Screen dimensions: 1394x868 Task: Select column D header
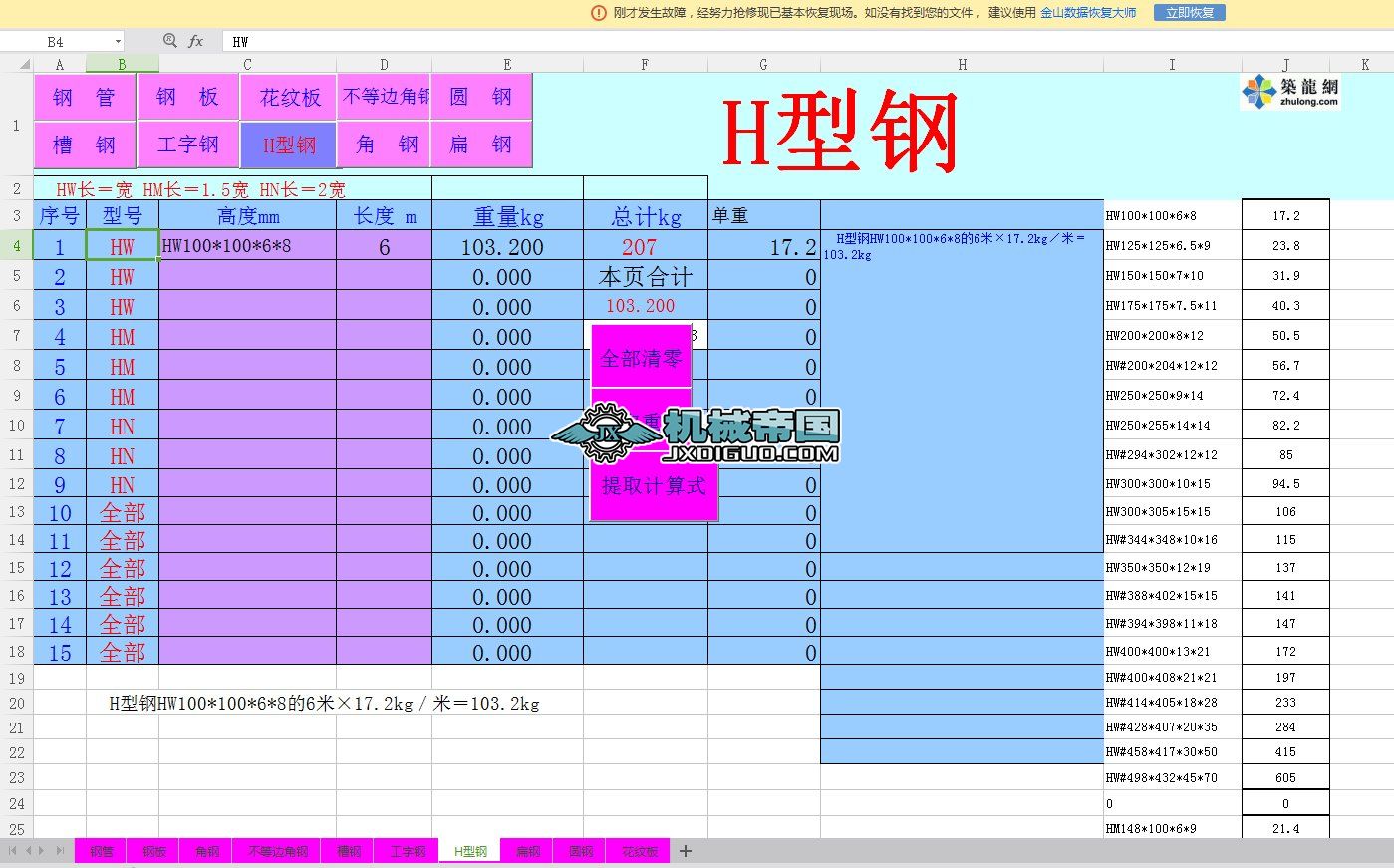pyautogui.click(x=384, y=65)
